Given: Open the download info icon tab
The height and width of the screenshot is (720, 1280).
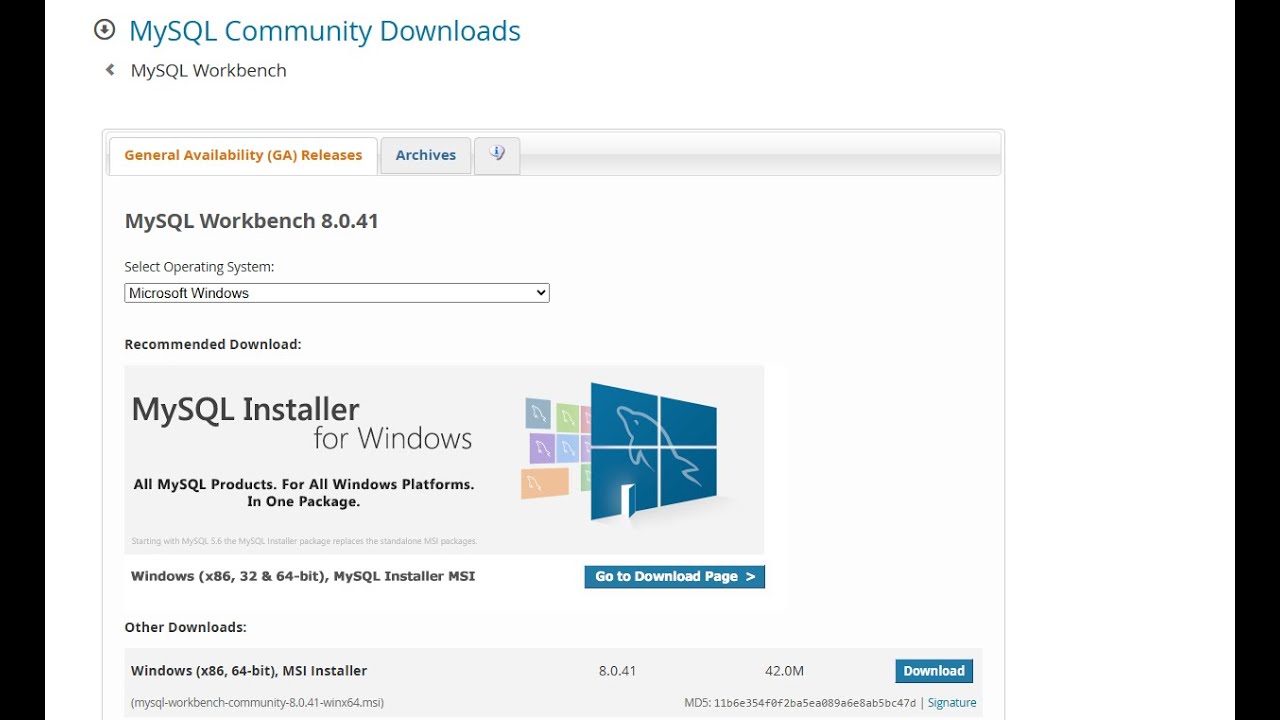Looking at the screenshot, I should pos(497,155).
